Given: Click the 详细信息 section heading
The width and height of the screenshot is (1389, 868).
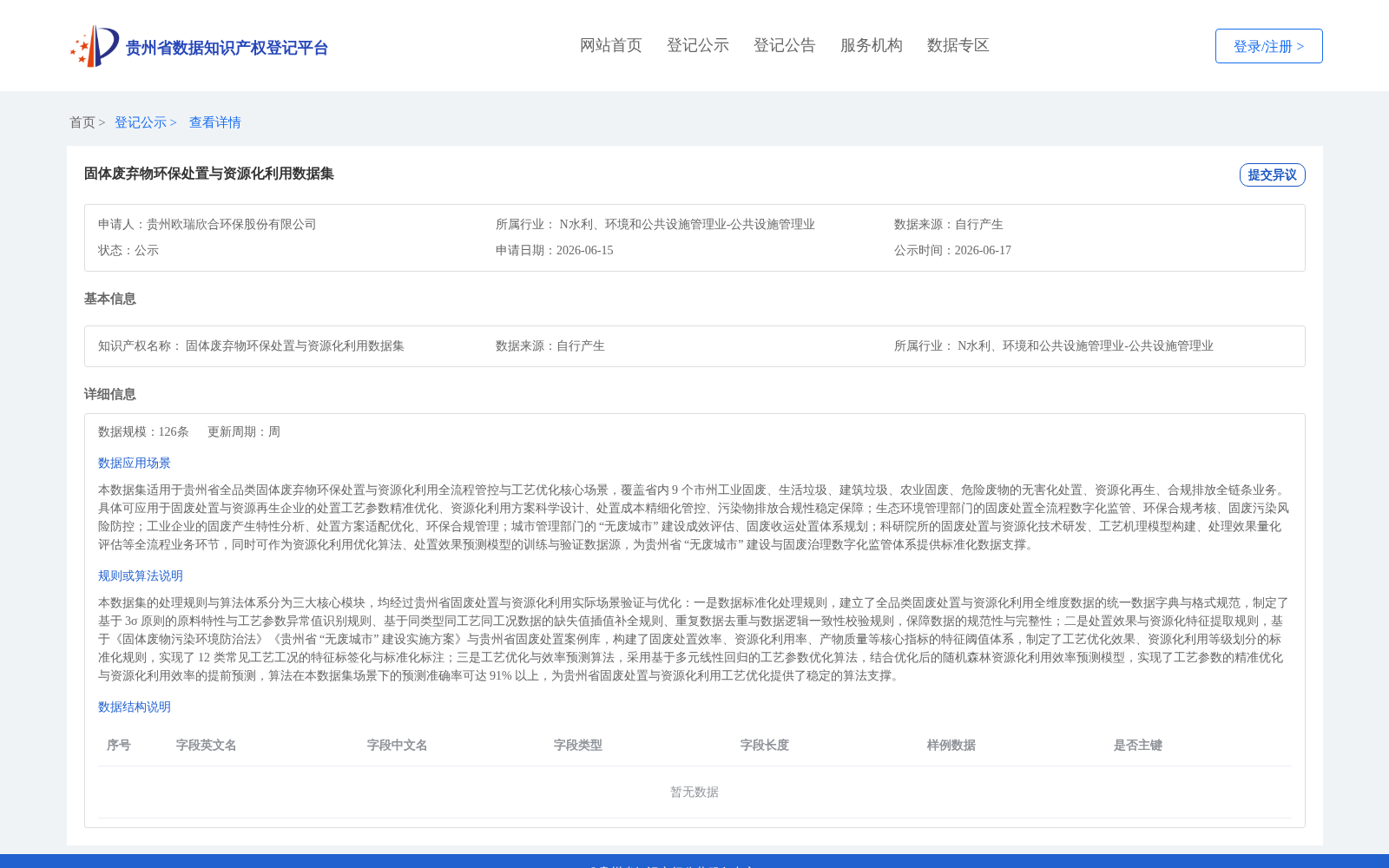Looking at the screenshot, I should [x=110, y=394].
